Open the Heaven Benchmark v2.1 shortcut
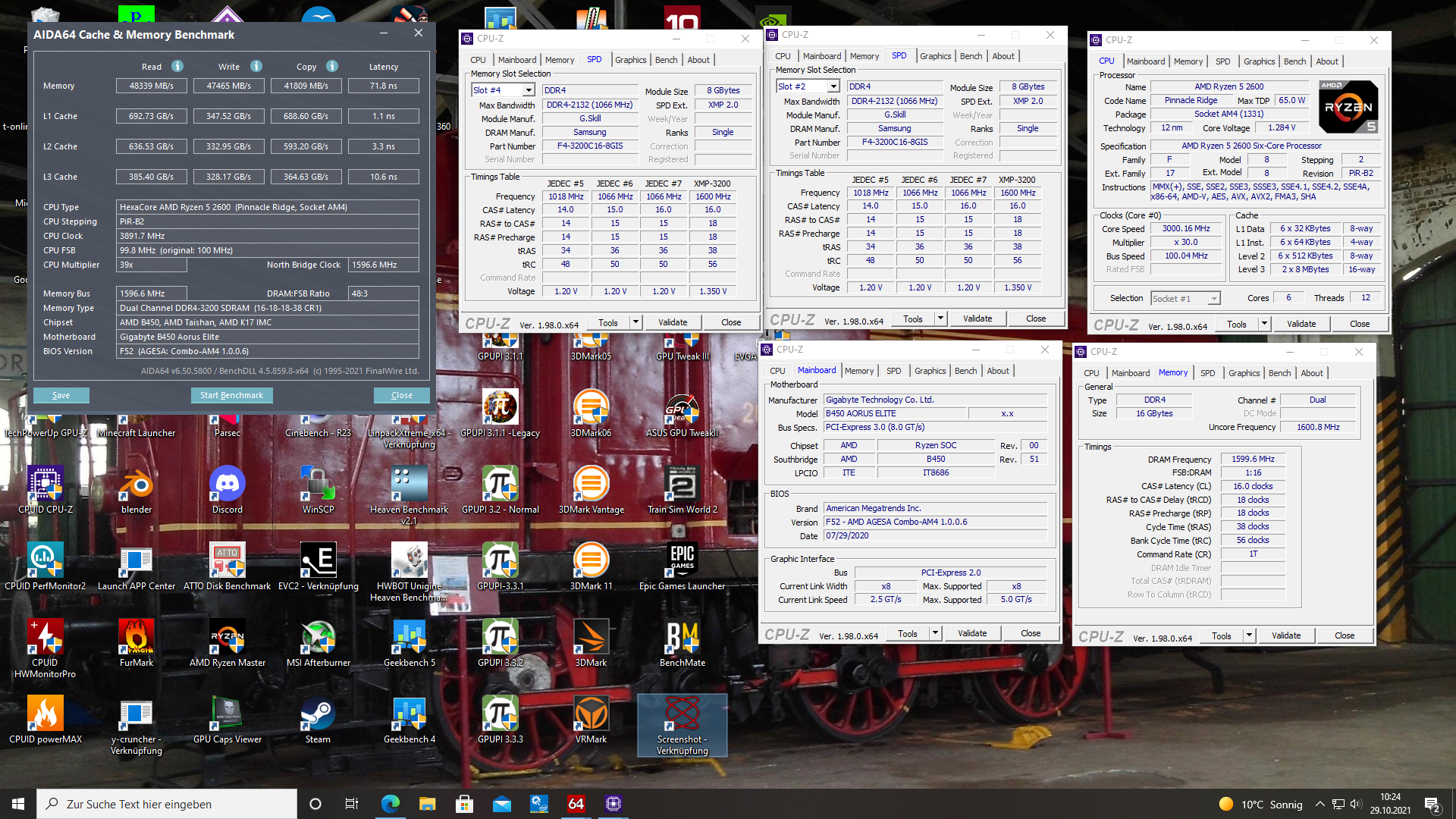The width and height of the screenshot is (1456, 819). pos(409,495)
